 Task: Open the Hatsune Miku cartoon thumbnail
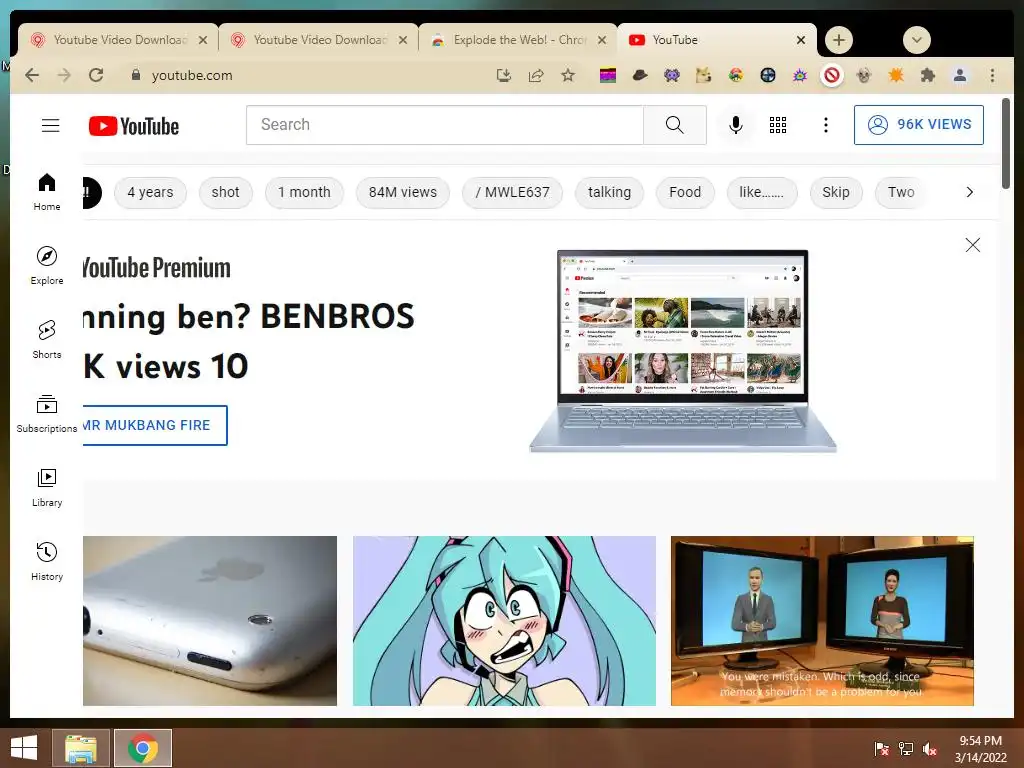504,620
